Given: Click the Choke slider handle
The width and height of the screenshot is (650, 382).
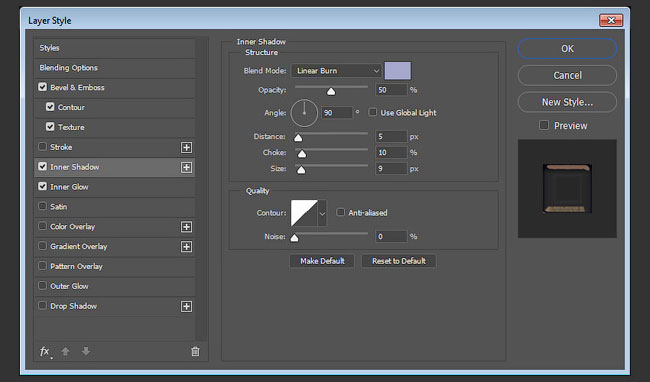Looking at the screenshot, I should [x=302, y=154].
